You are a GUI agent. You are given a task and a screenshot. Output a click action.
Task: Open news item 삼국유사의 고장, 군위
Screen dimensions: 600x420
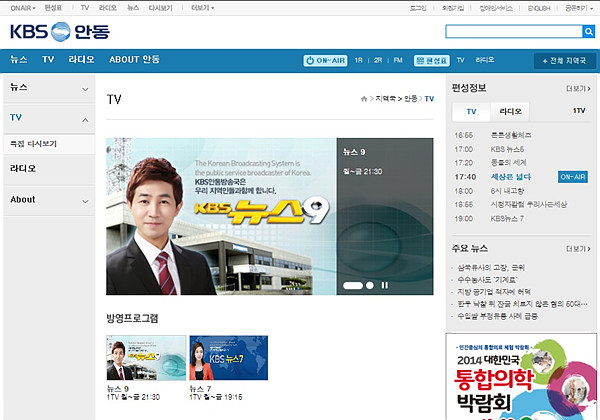pos(491,267)
